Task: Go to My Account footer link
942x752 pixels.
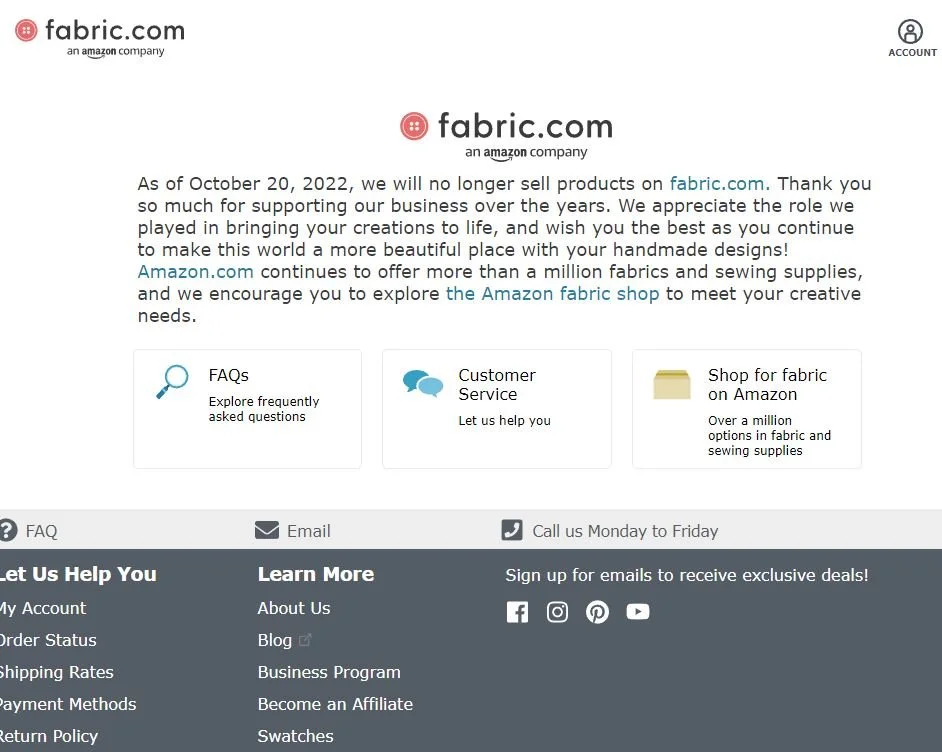Action: click(43, 608)
